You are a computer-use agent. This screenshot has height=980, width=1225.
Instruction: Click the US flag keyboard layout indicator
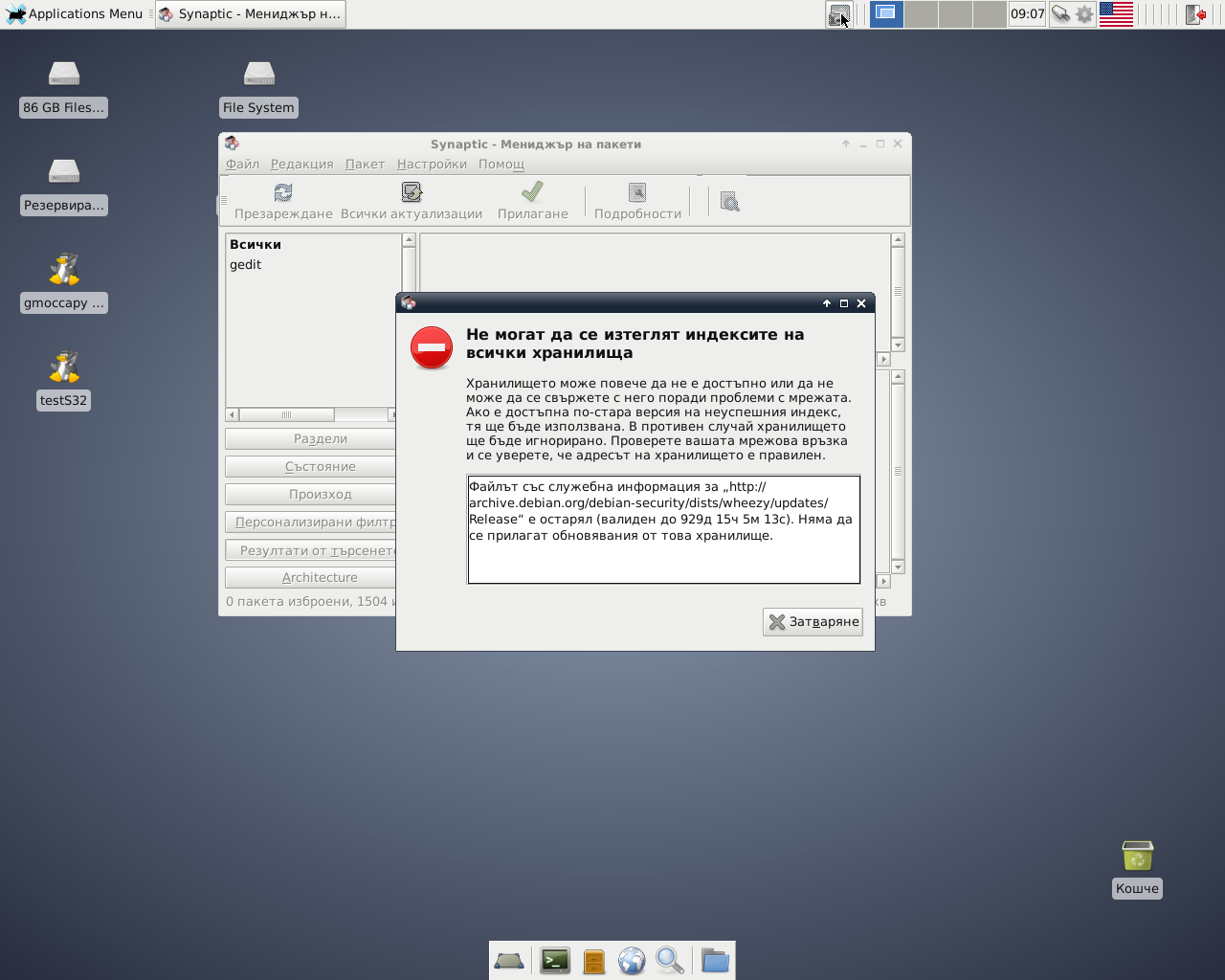click(1116, 14)
